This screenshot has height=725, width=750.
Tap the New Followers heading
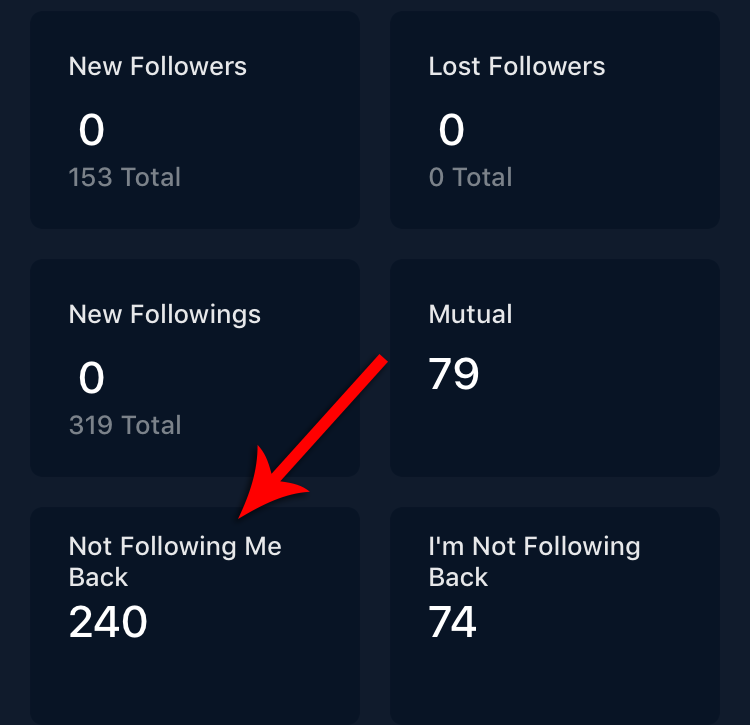click(x=157, y=67)
